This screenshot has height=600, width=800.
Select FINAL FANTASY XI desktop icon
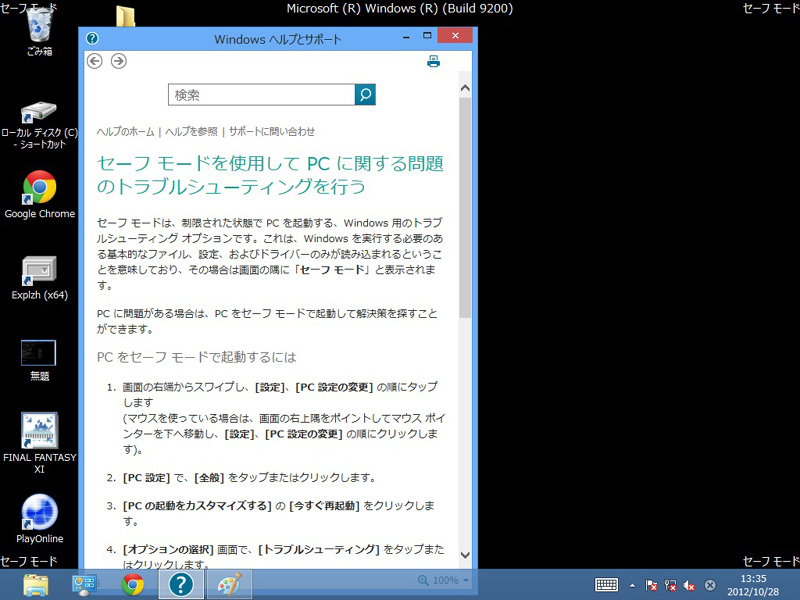click(x=40, y=443)
